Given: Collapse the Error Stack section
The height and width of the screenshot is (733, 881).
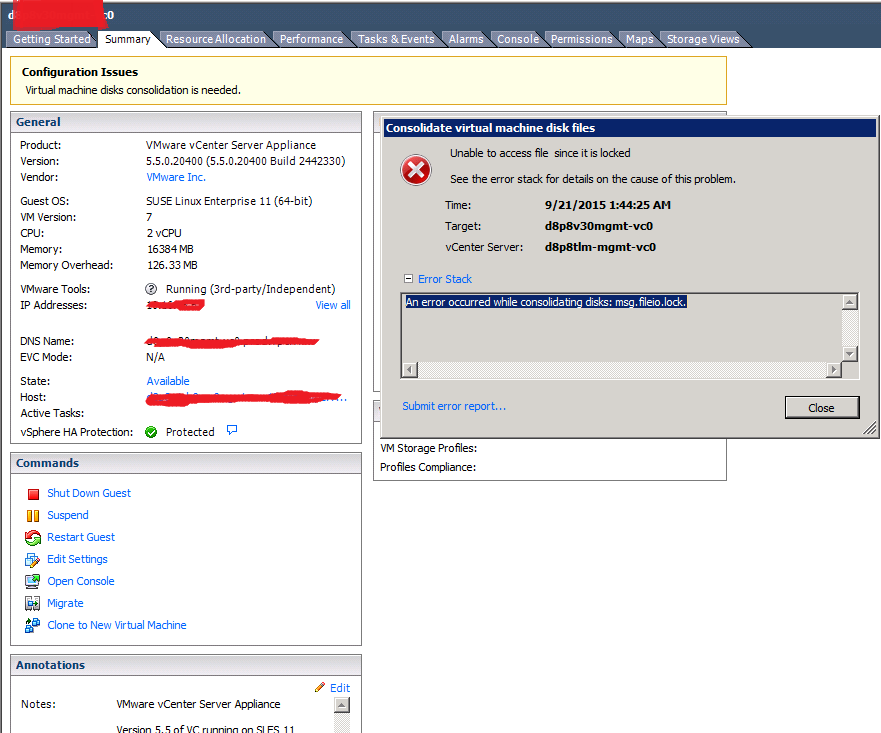Looking at the screenshot, I should click(x=407, y=279).
